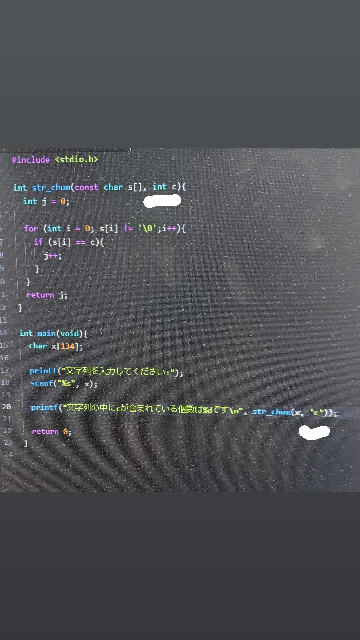
Task: Click the printf string 文字列を入力してください
Action: pyautogui.click(x=118, y=371)
